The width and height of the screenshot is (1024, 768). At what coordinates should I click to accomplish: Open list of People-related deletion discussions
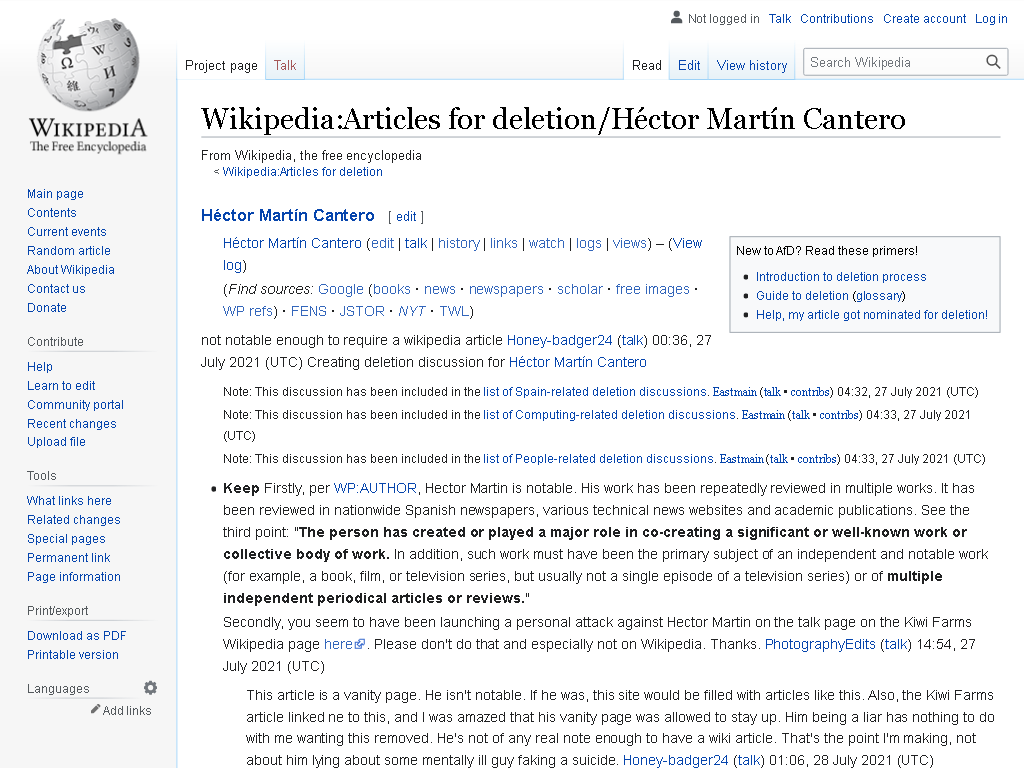point(599,458)
